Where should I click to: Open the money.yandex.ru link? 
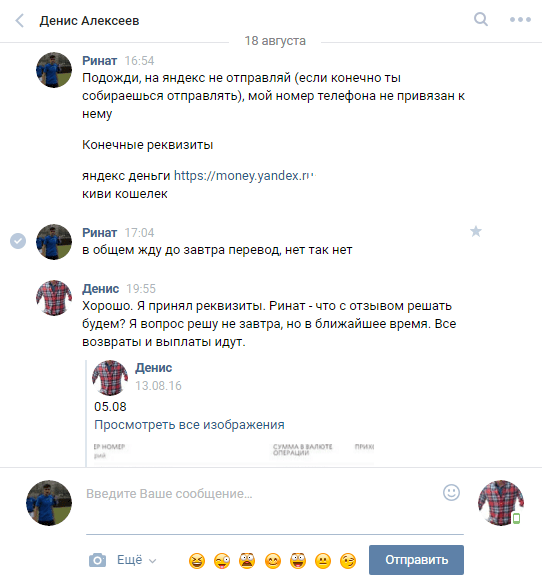coord(245,176)
